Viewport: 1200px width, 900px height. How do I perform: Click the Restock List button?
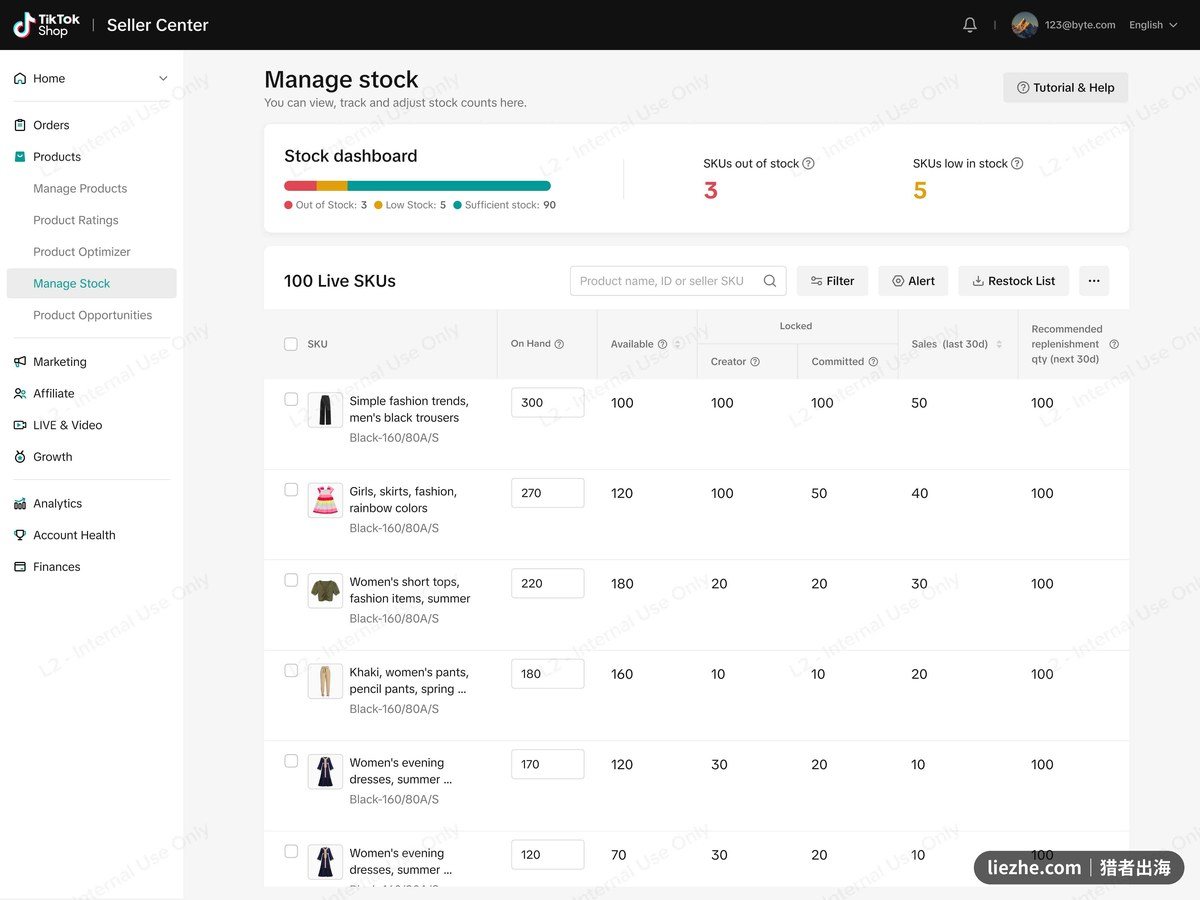(1013, 281)
